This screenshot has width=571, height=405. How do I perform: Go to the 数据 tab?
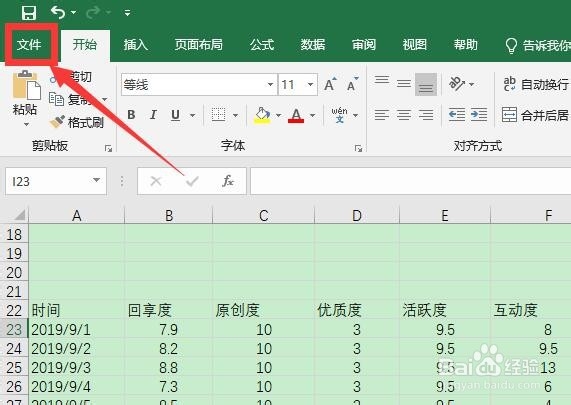313,44
